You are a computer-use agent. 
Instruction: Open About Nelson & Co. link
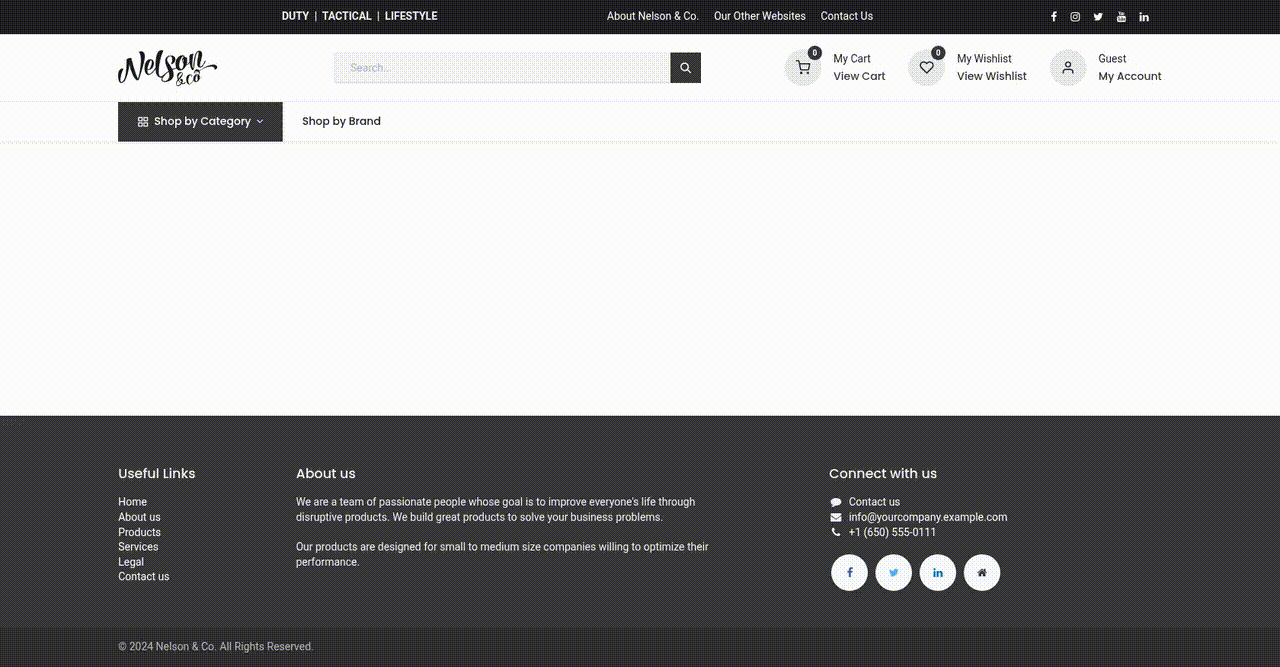pyautogui.click(x=652, y=16)
